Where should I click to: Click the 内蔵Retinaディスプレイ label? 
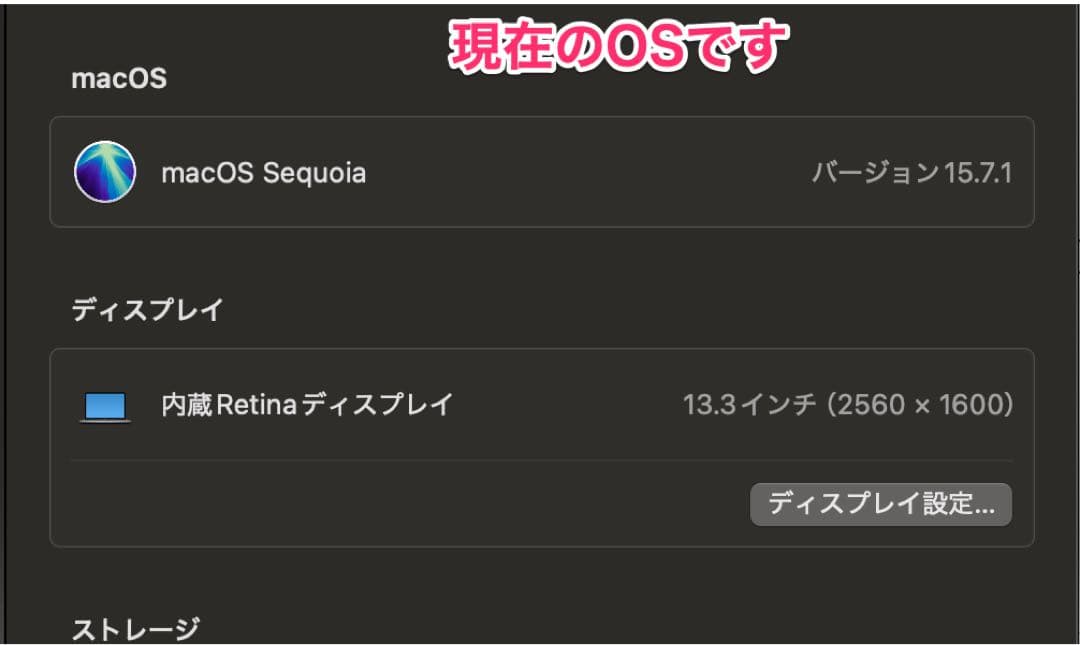pos(307,405)
